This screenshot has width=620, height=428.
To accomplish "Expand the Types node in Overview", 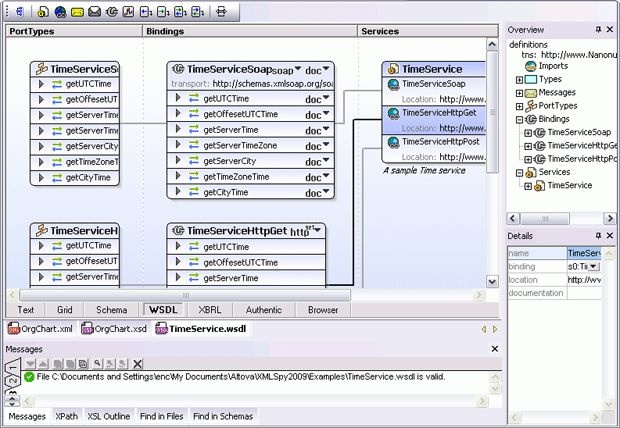I will (520, 79).
